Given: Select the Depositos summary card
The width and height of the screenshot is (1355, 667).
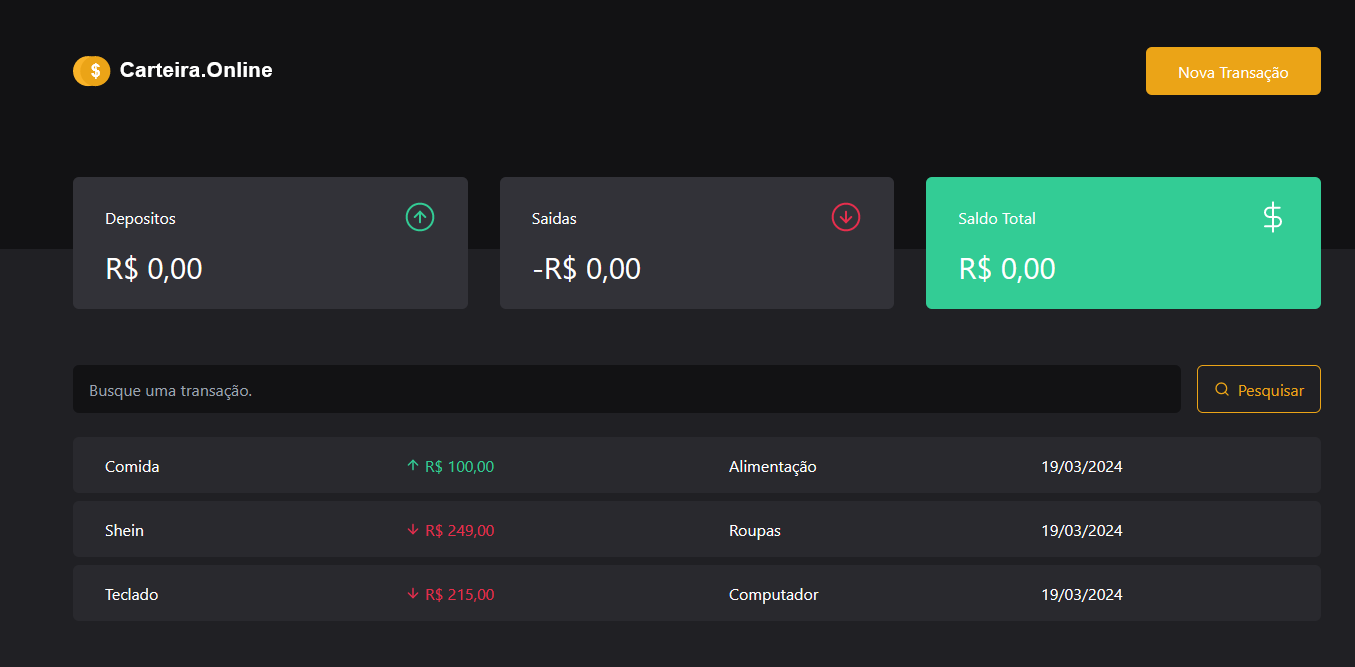Looking at the screenshot, I should click(x=270, y=244).
